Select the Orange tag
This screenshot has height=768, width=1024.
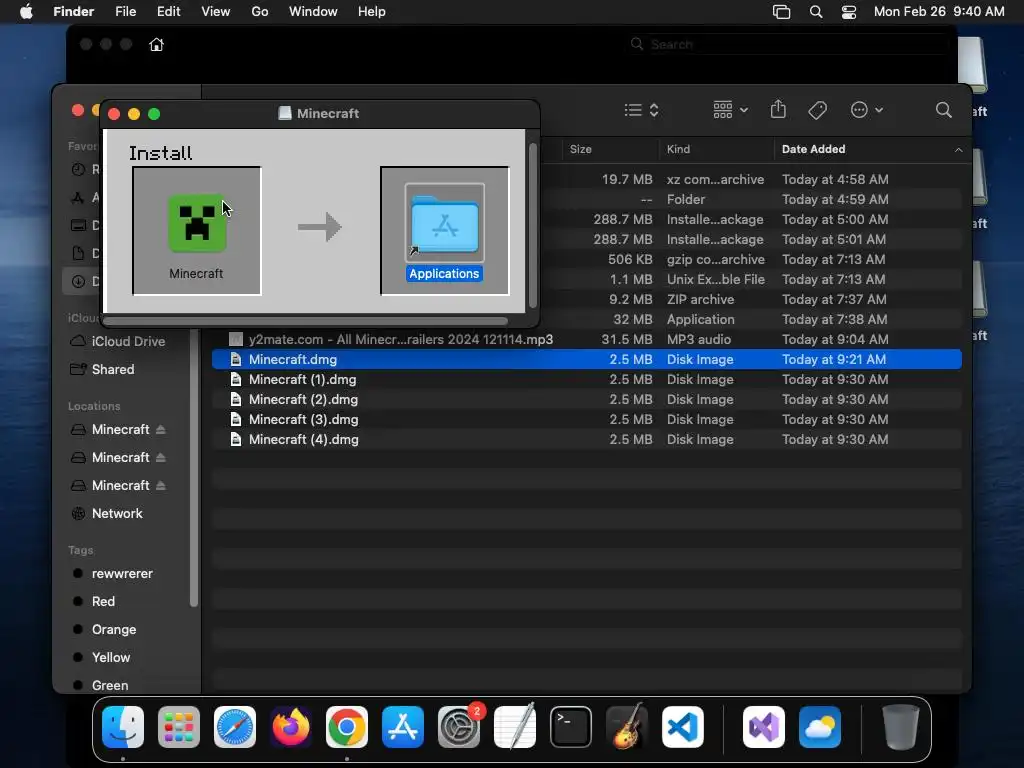(x=114, y=630)
